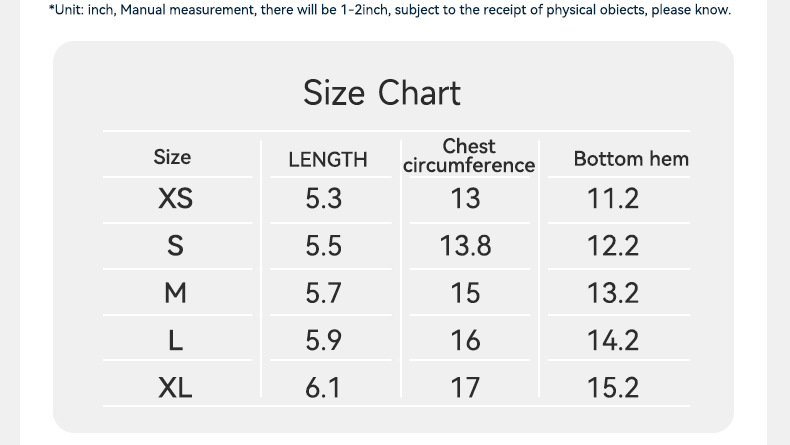The image size is (790, 445).
Task: Click the Size column header
Action: 172,157
